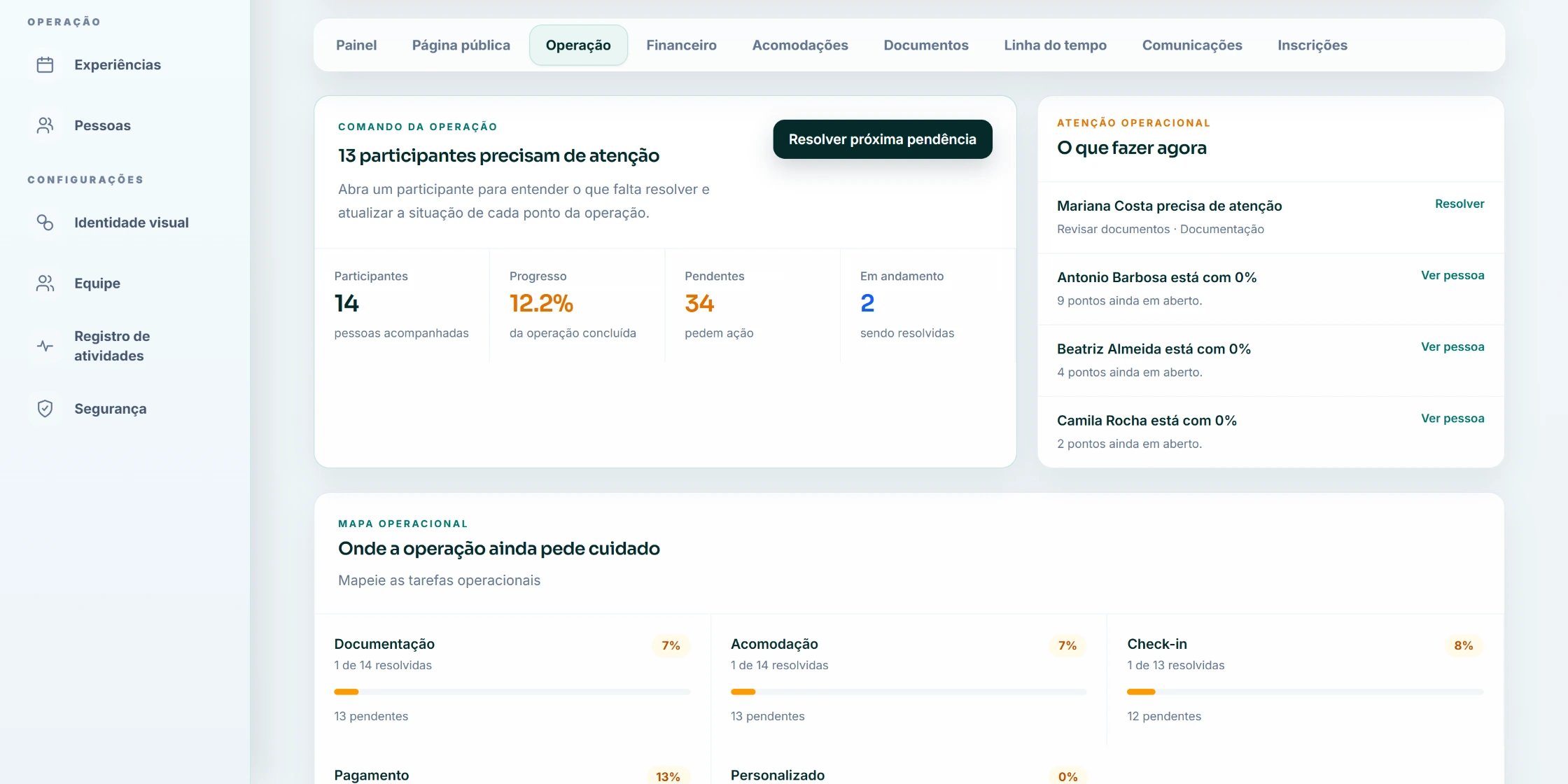Screen dimensions: 1568x784
Task: Click 'Onde a operação ainda pede cuidado'
Action: pos(499,548)
